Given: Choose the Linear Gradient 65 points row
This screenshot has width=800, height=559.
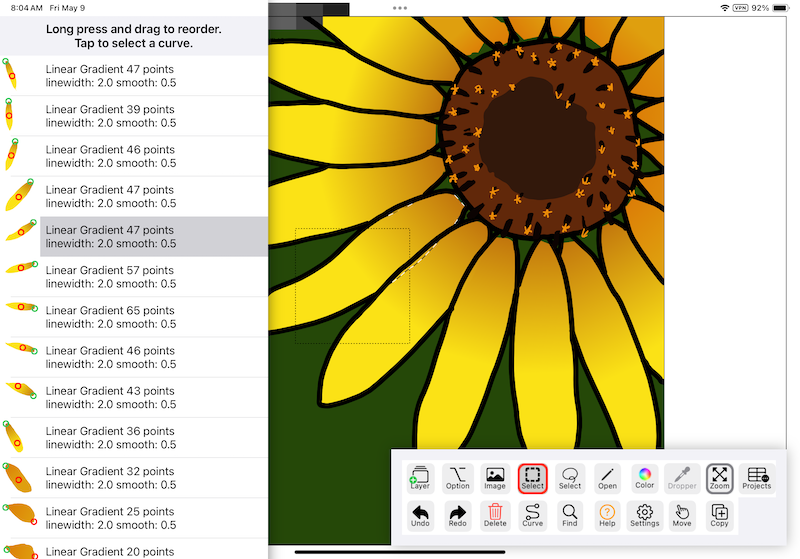Looking at the screenshot, I should 134,317.
